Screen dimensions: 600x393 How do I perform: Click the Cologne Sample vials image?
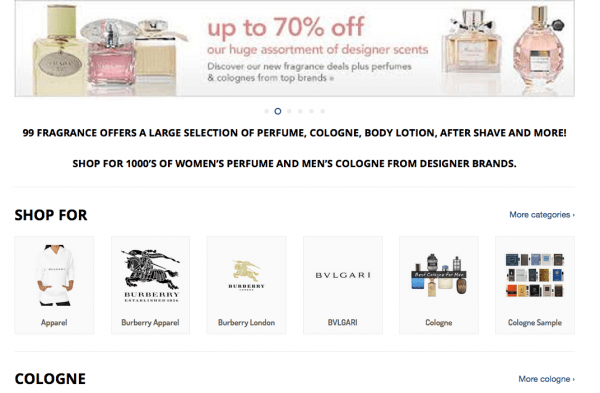coord(535,275)
